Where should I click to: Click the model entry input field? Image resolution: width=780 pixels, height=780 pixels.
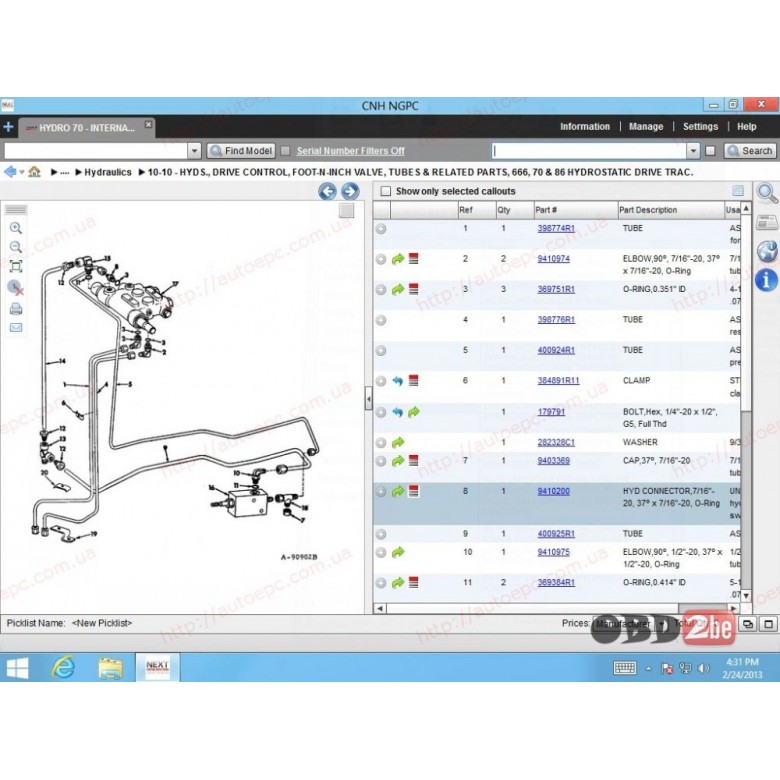point(96,151)
